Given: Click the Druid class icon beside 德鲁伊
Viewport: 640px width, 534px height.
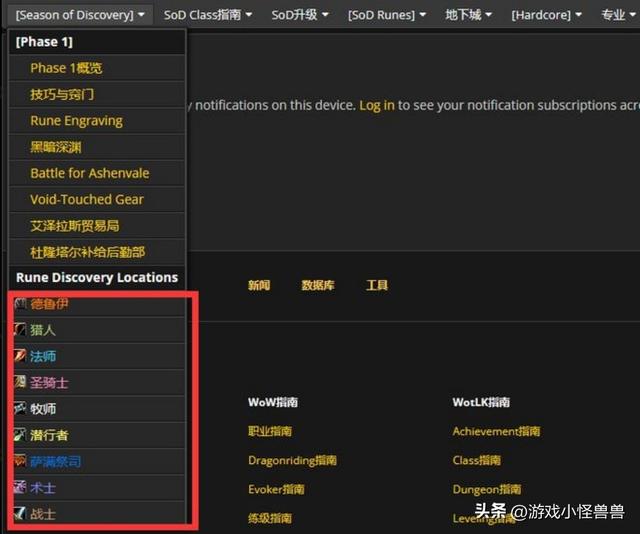Looking at the screenshot, I should coord(20,304).
